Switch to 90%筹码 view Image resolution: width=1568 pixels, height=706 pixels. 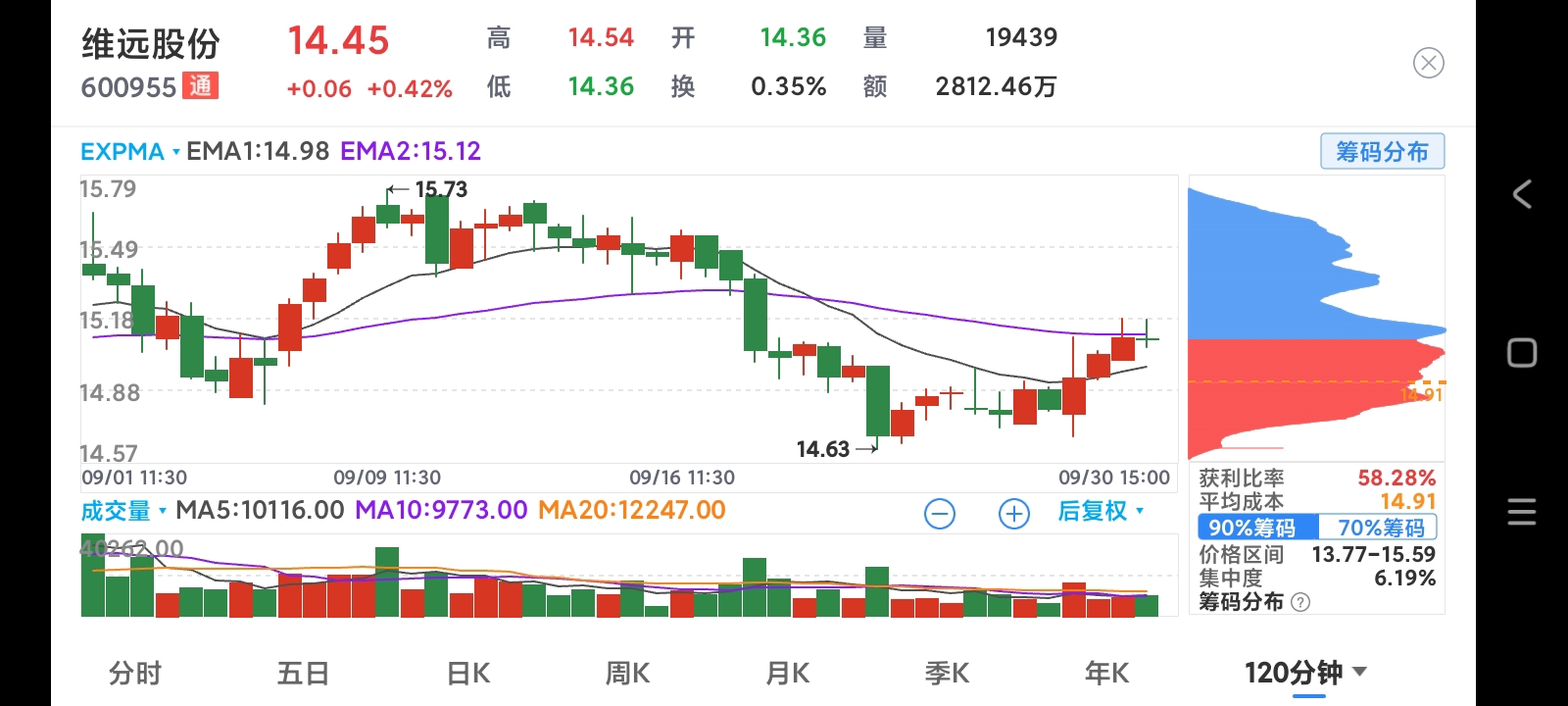[x=1252, y=528]
